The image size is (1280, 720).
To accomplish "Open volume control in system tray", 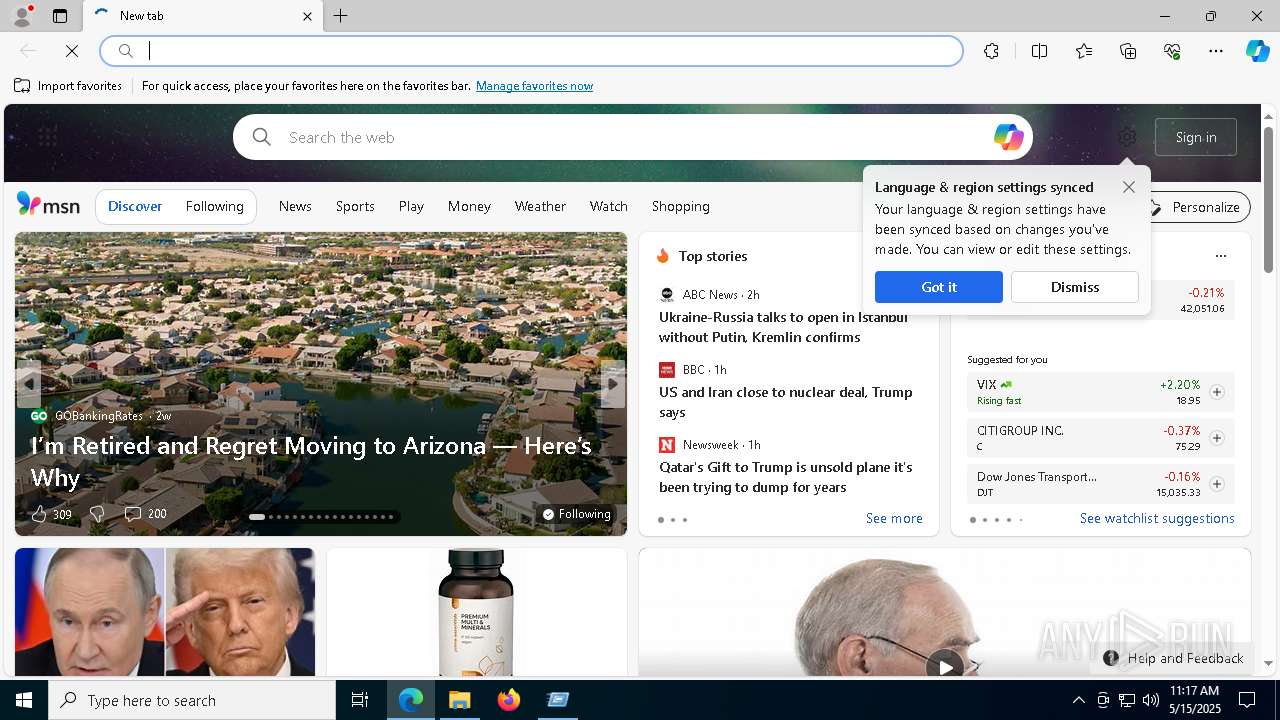I will [1151, 700].
